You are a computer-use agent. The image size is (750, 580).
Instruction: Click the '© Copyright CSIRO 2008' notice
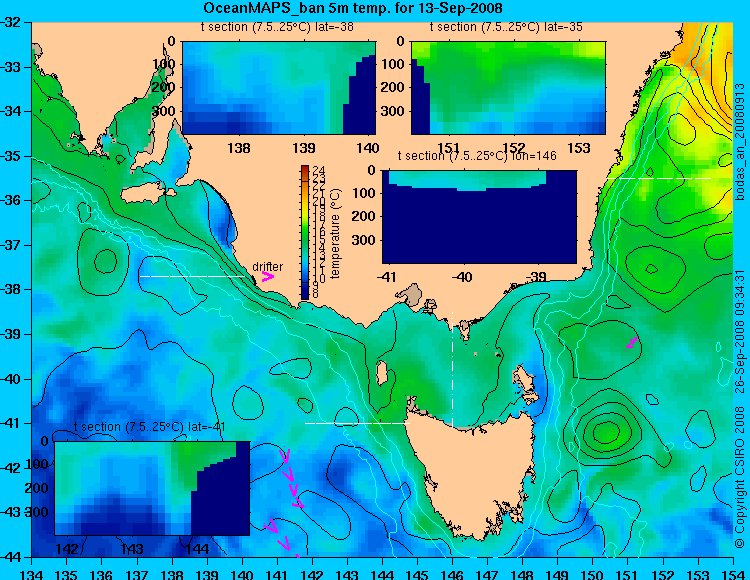point(739,475)
